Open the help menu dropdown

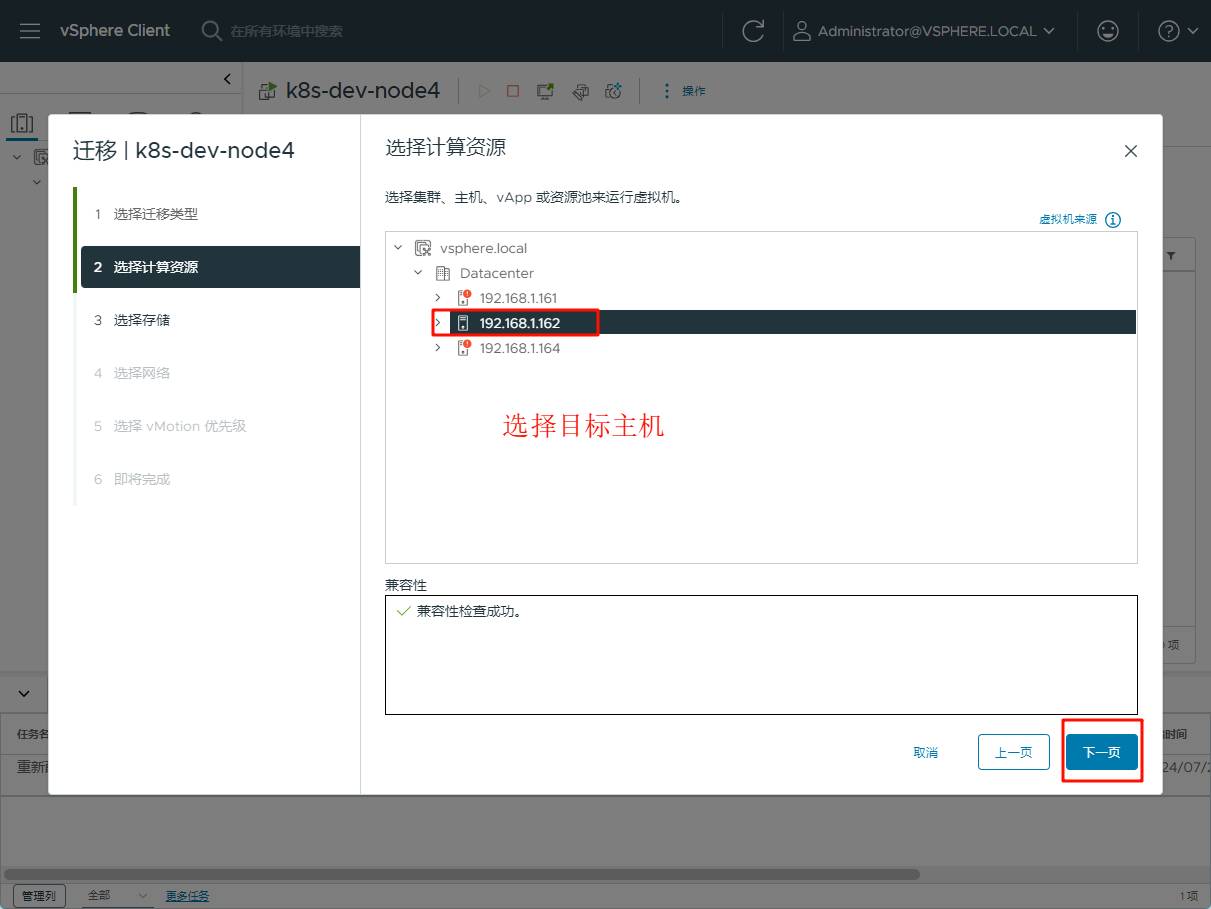(x=1177, y=31)
